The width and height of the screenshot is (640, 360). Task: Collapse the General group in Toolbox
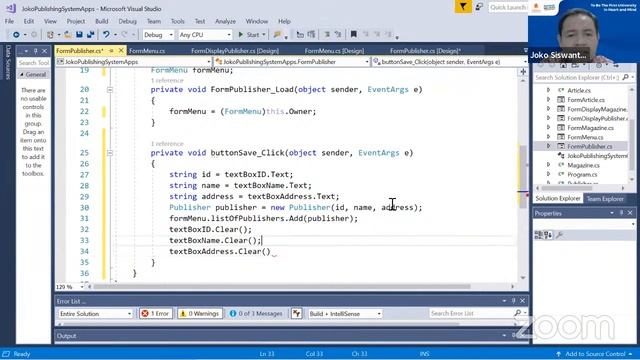22,74
